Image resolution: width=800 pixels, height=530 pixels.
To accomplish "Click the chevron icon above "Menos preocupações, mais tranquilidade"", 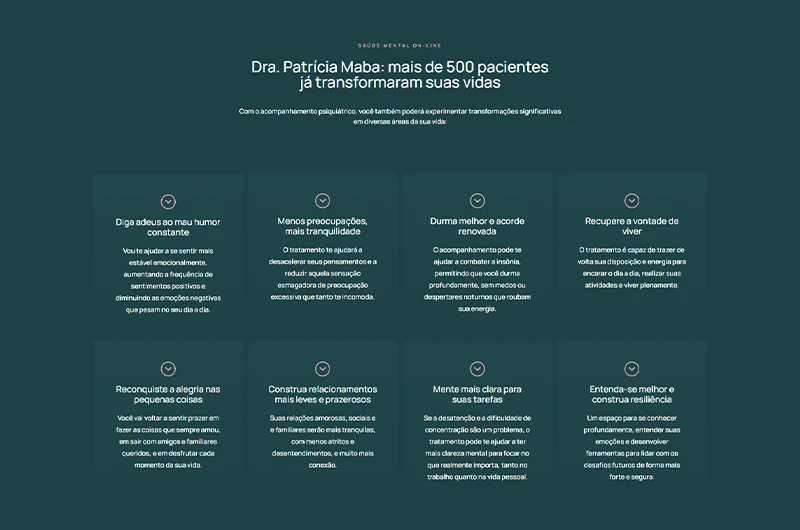I will pyautogui.click(x=323, y=201).
